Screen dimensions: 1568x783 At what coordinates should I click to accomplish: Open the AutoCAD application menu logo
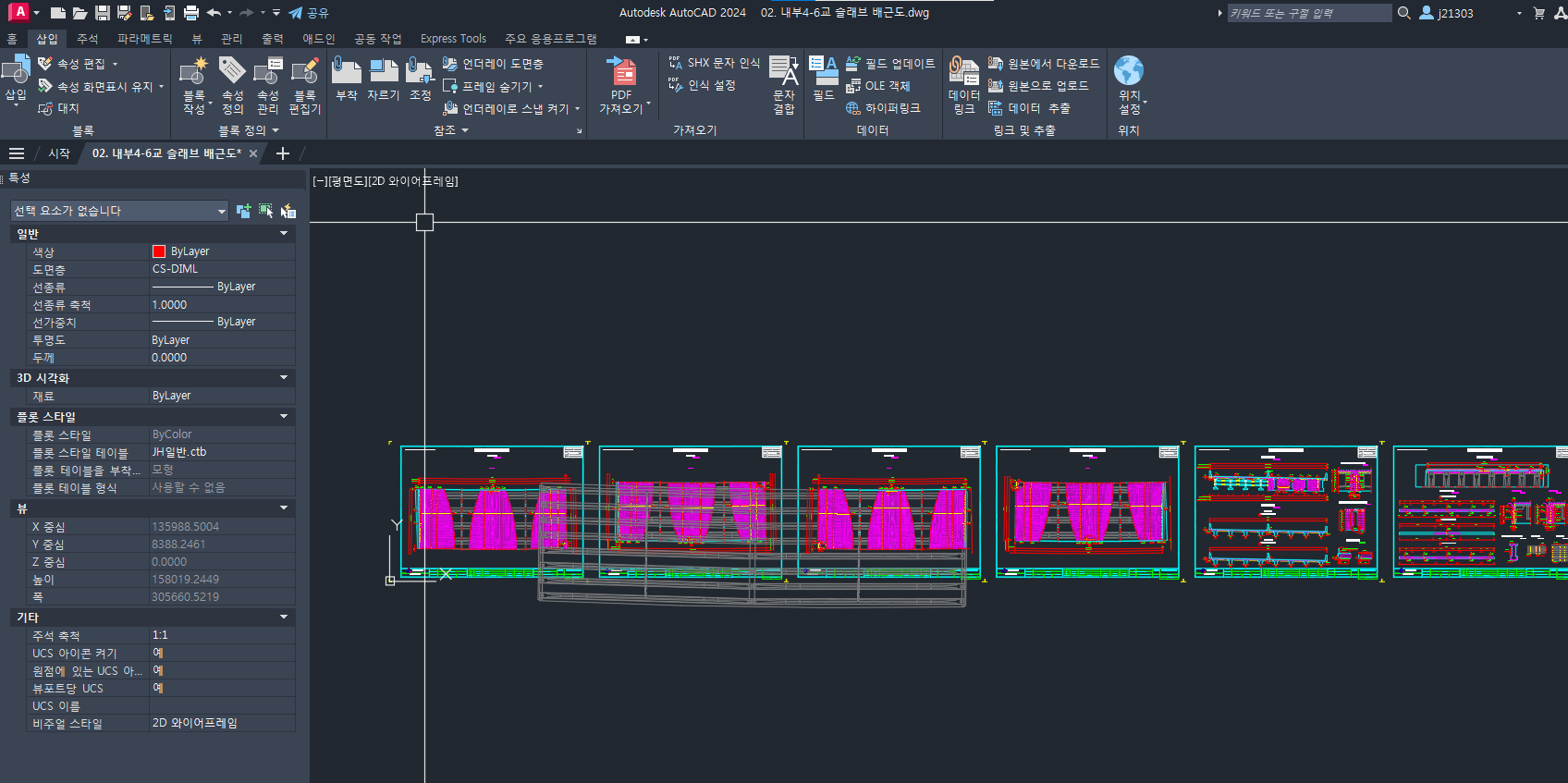(x=19, y=12)
